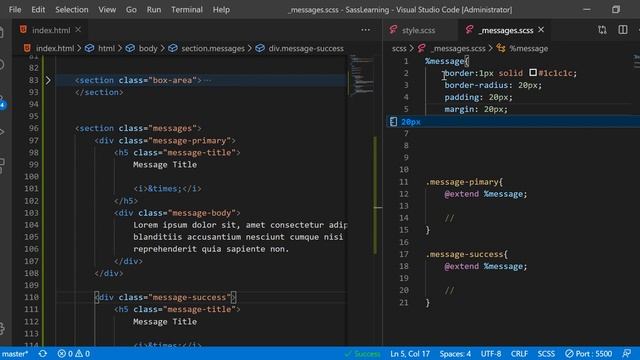Close the _messages.scss tab

tap(541, 30)
